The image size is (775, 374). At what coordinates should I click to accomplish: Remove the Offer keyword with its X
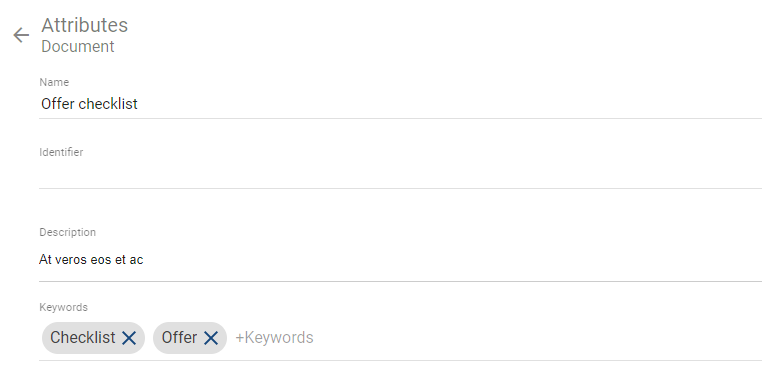click(211, 338)
